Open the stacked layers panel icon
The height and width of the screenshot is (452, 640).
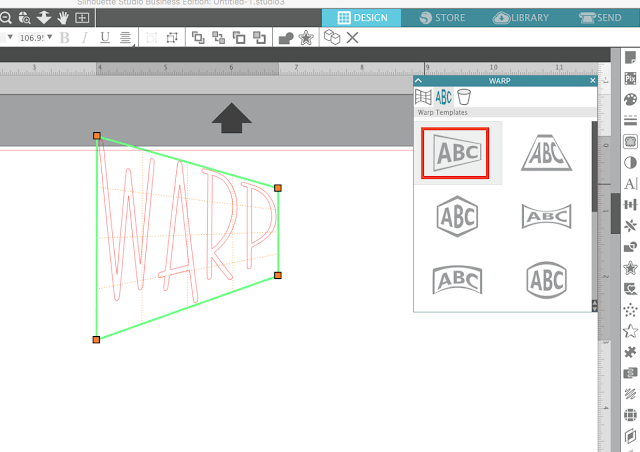tap(630, 373)
